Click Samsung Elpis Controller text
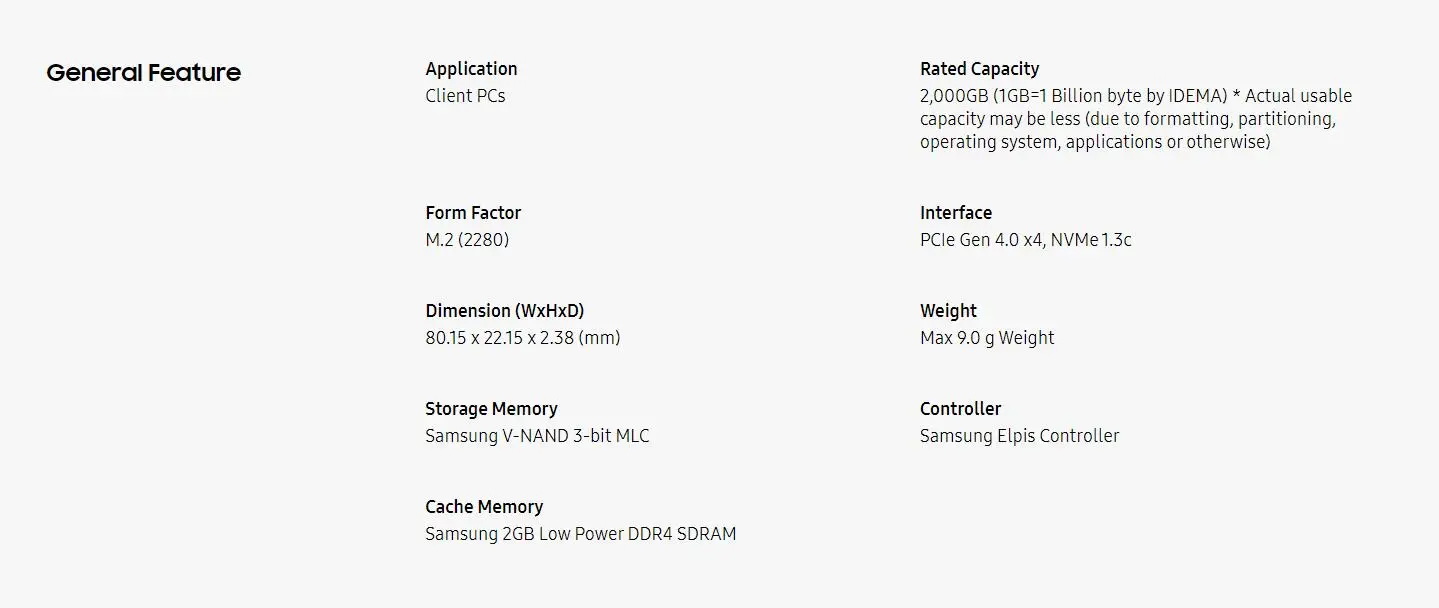The height and width of the screenshot is (608, 1439). point(1019,436)
